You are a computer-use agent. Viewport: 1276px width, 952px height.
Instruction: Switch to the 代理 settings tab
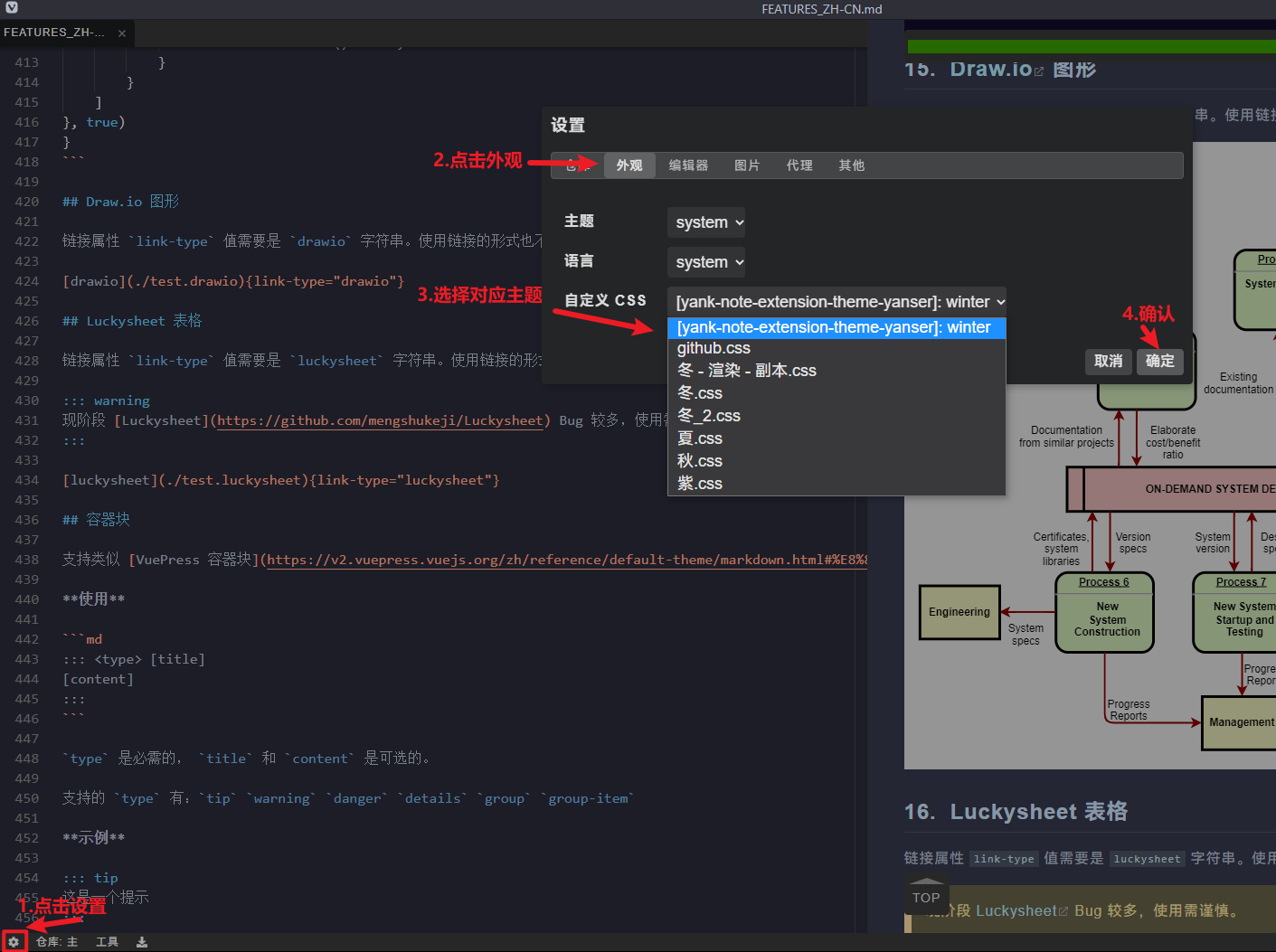pyautogui.click(x=799, y=165)
